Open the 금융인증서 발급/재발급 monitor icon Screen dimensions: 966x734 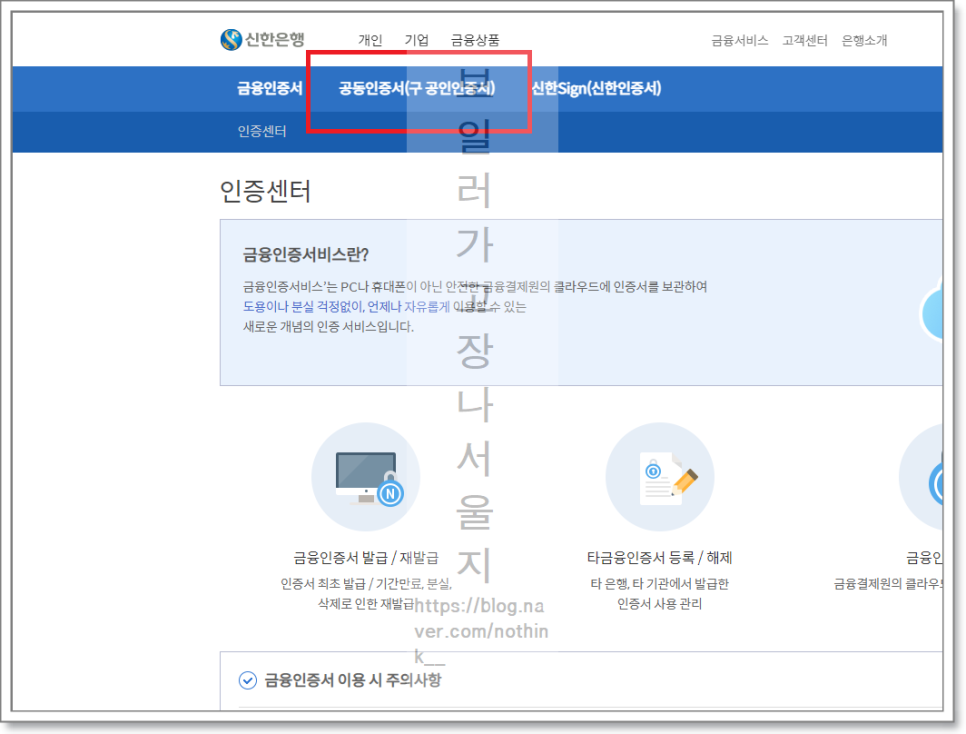[366, 477]
